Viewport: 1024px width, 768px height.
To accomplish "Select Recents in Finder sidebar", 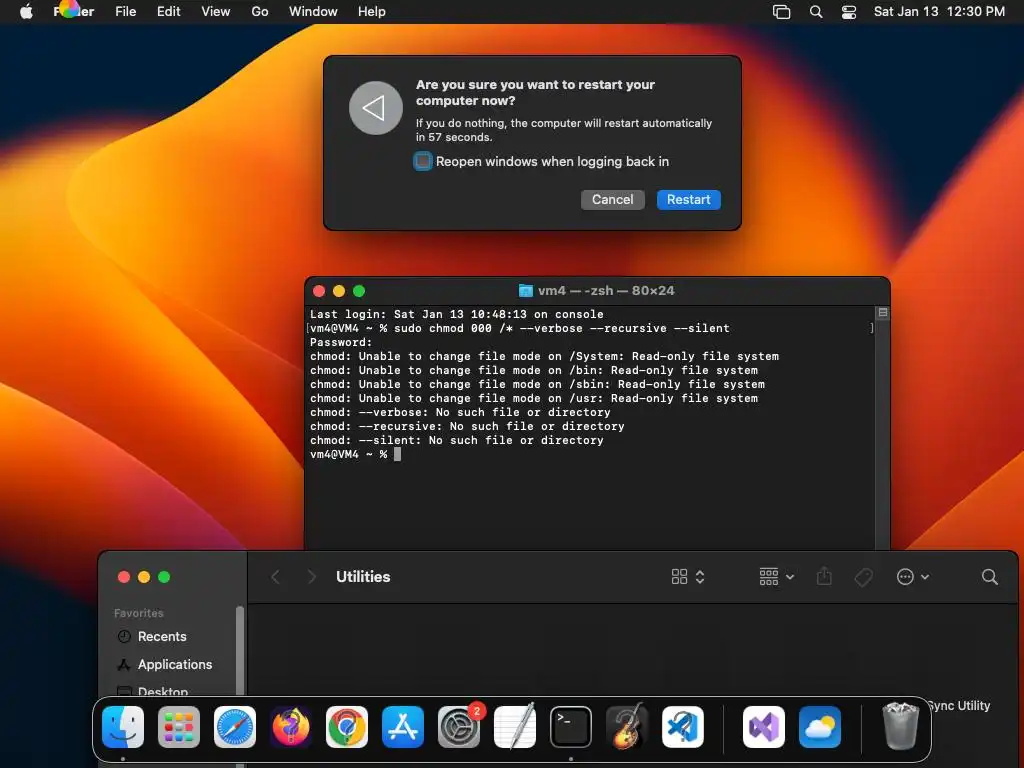I will 162,636.
